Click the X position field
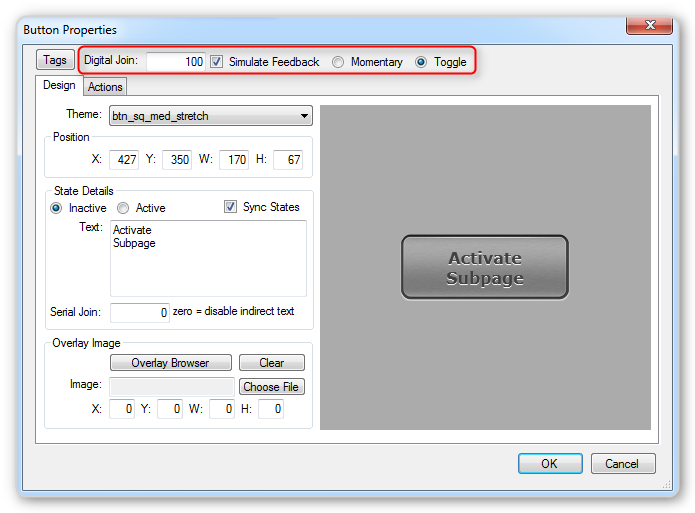This screenshot has height=513, width=695. (123, 159)
